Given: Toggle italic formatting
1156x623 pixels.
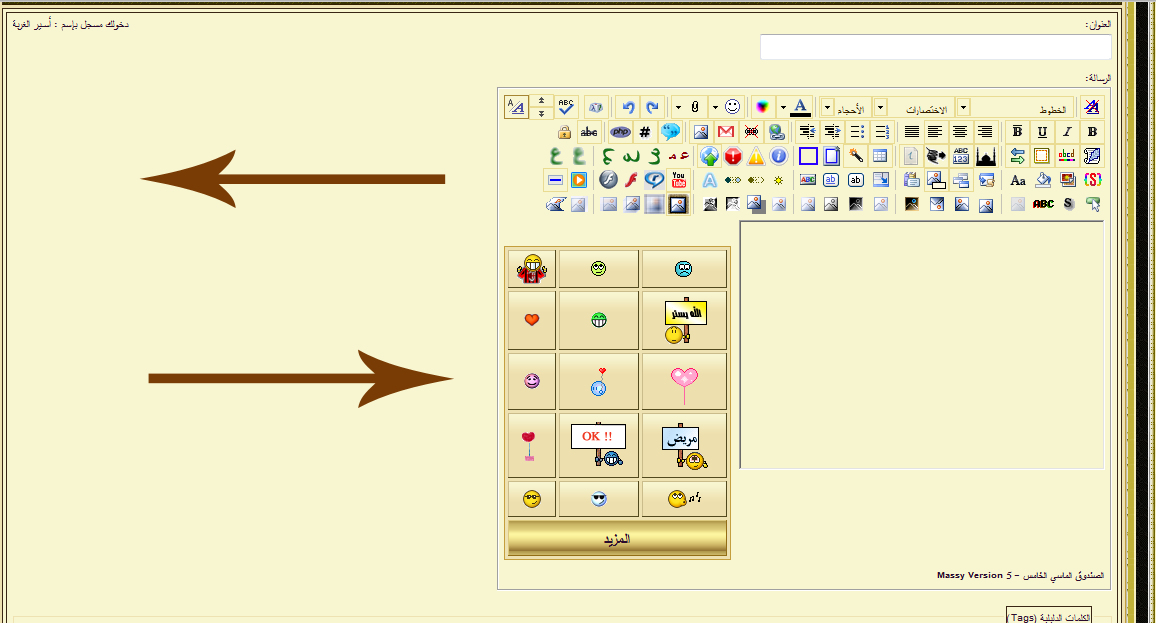Looking at the screenshot, I should point(1067,131).
